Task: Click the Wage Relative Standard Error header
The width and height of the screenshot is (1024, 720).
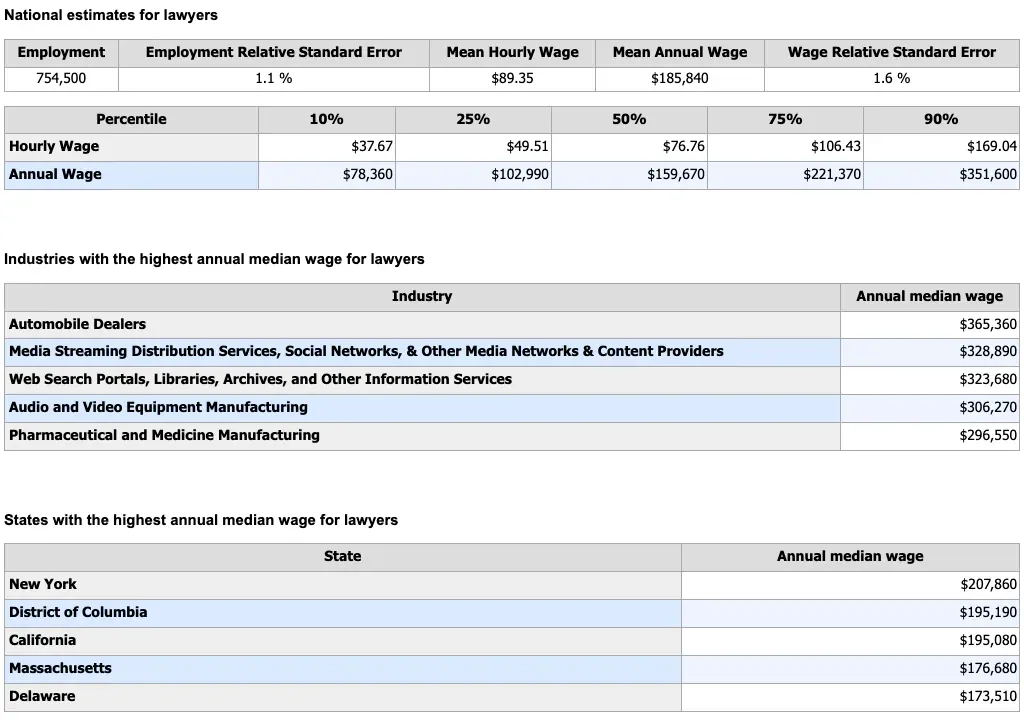Action: click(891, 52)
